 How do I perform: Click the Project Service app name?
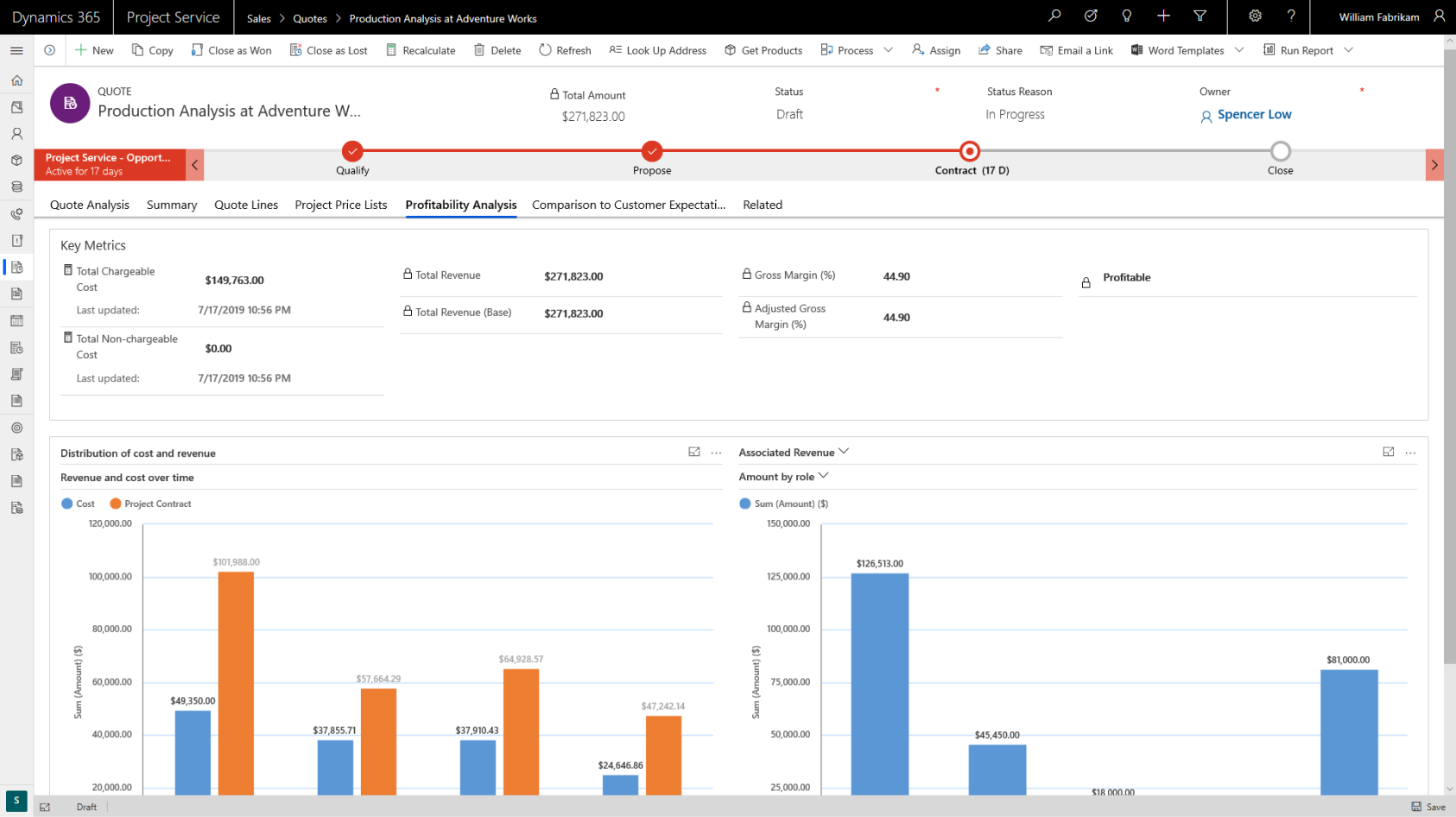click(173, 17)
